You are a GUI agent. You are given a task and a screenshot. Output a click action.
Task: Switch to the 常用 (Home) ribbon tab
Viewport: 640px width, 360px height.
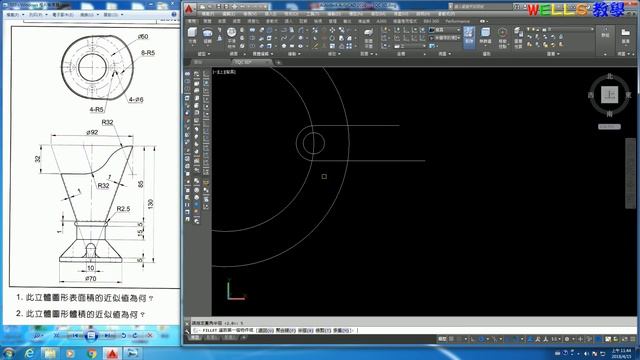pos(192,21)
